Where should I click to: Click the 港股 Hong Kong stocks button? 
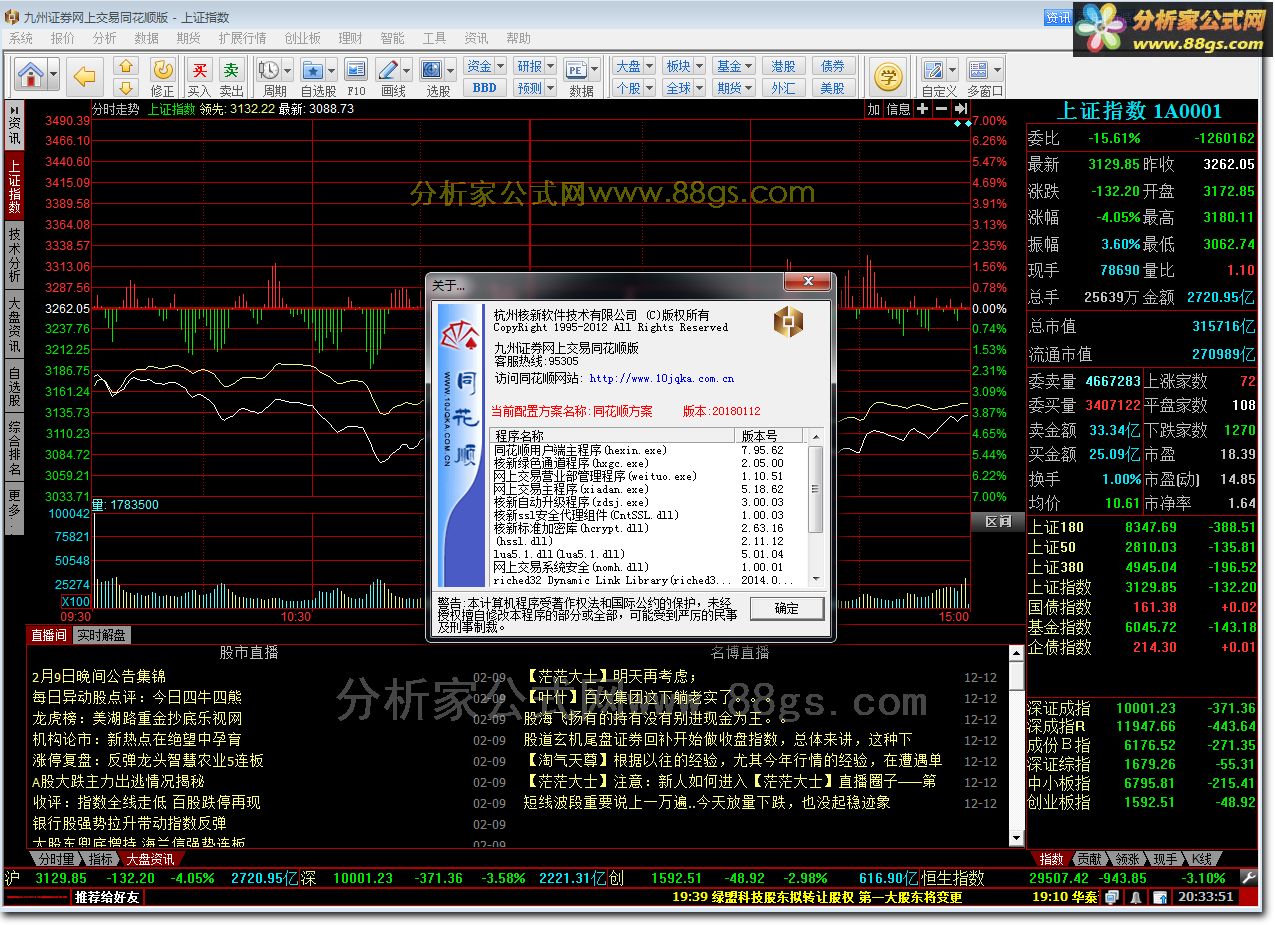[x=784, y=66]
